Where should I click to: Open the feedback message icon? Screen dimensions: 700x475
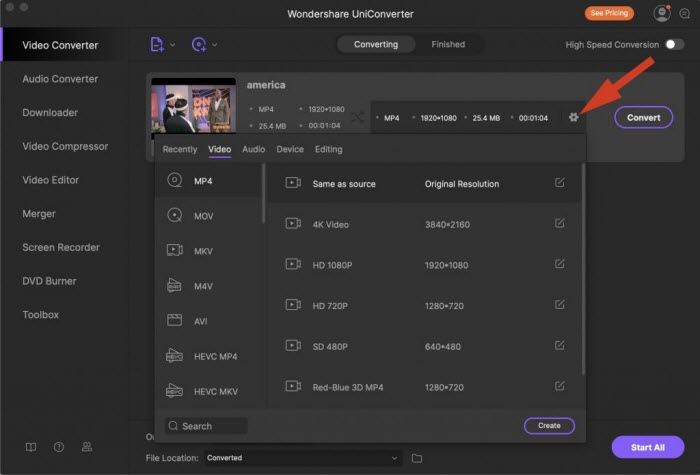coord(684,13)
